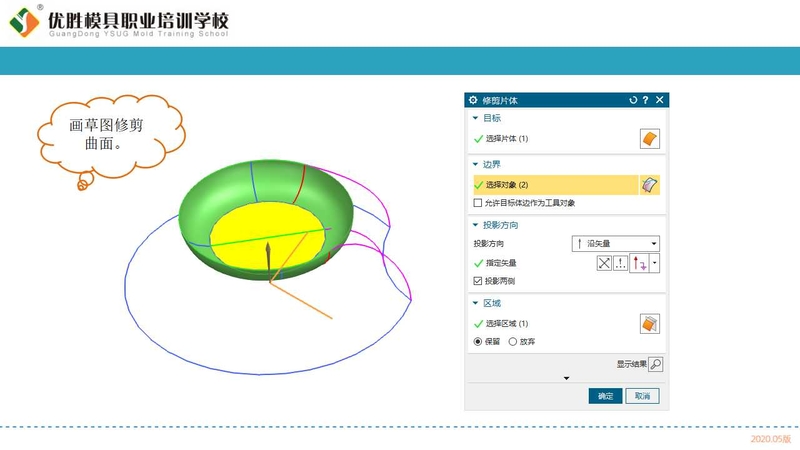The height and width of the screenshot is (450, 800).
Task: Click the 选择片体 (1) row
Action: pyautogui.click(x=556, y=139)
